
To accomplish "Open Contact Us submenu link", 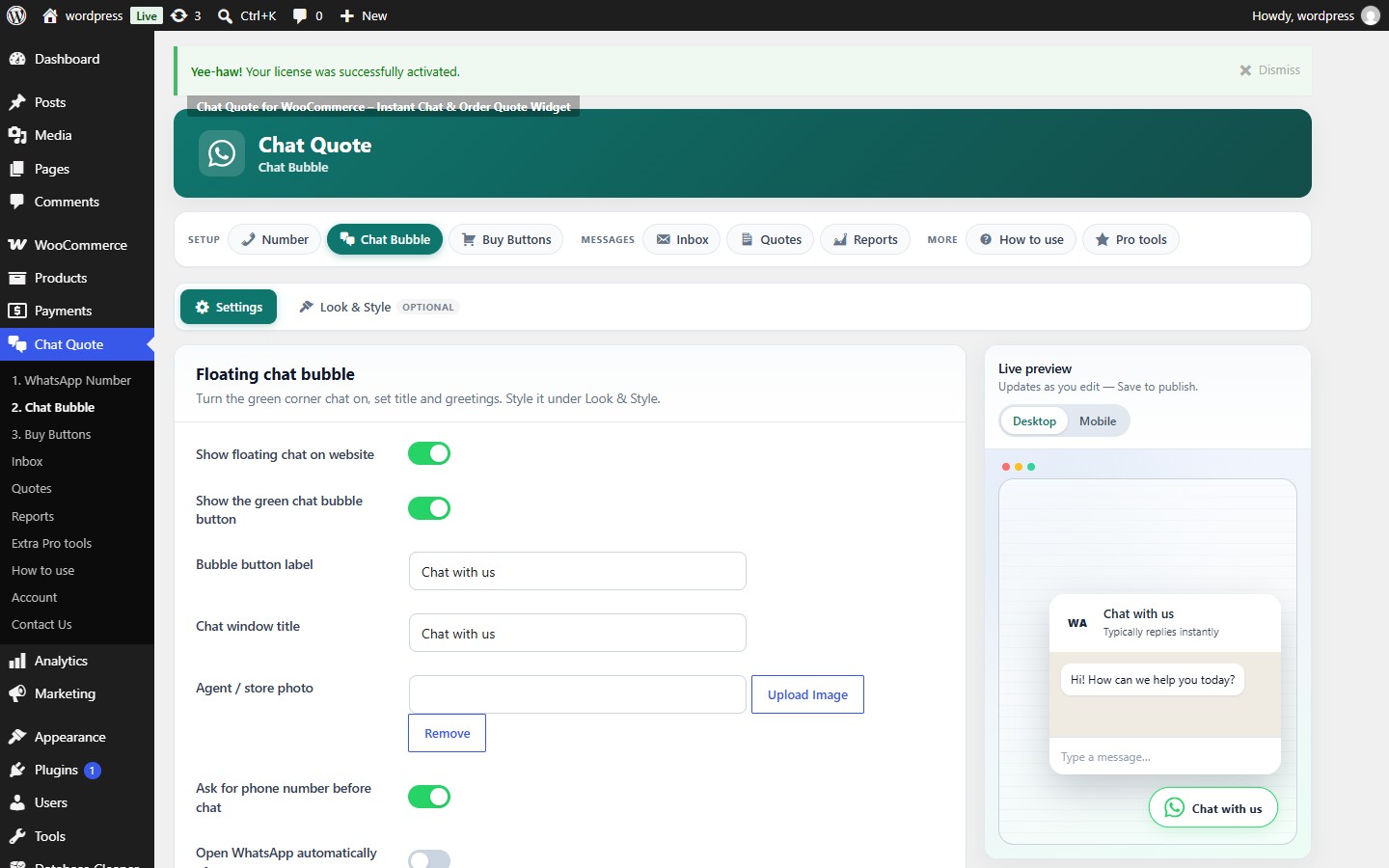I will (x=41, y=624).
